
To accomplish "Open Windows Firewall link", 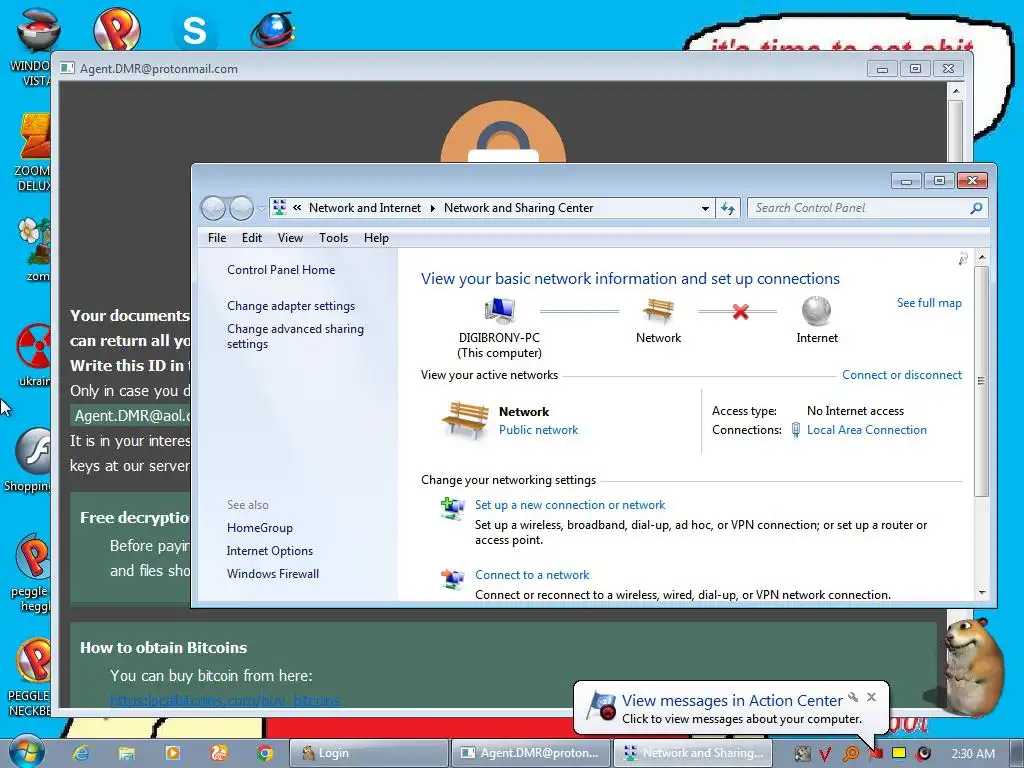I will [272, 573].
